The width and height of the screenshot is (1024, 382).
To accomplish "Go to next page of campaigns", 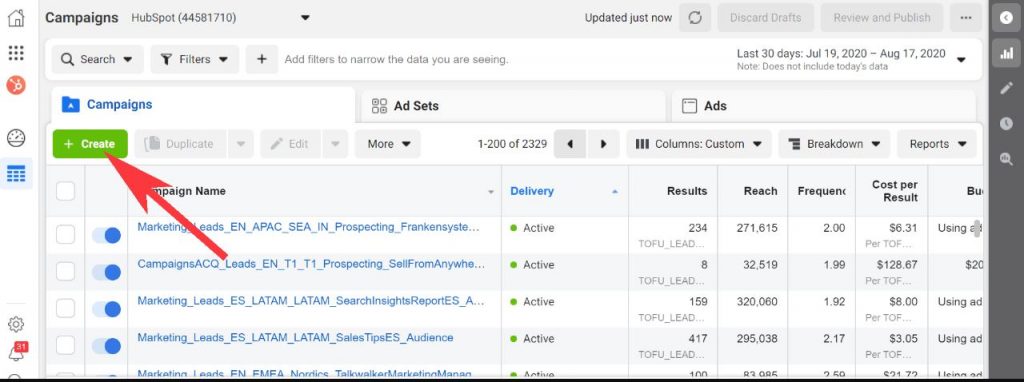I will [603, 144].
